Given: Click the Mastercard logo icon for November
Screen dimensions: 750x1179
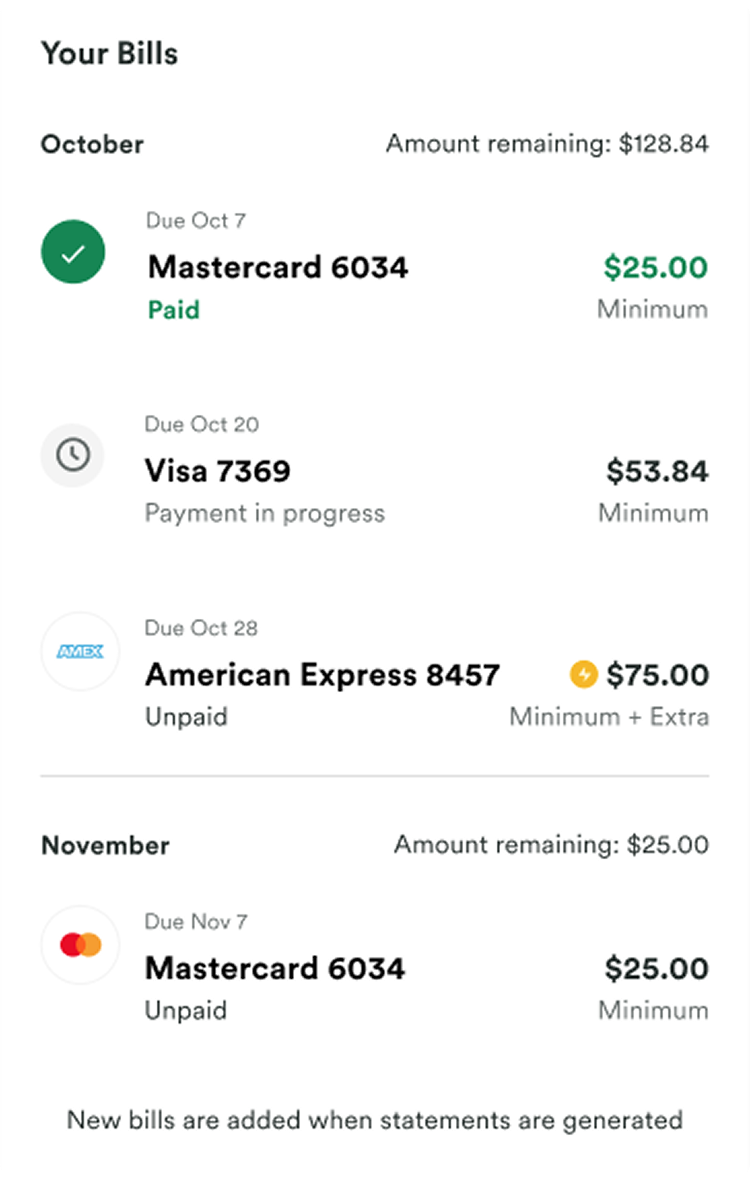Looking at the screenshot, I should coord(80,944).
